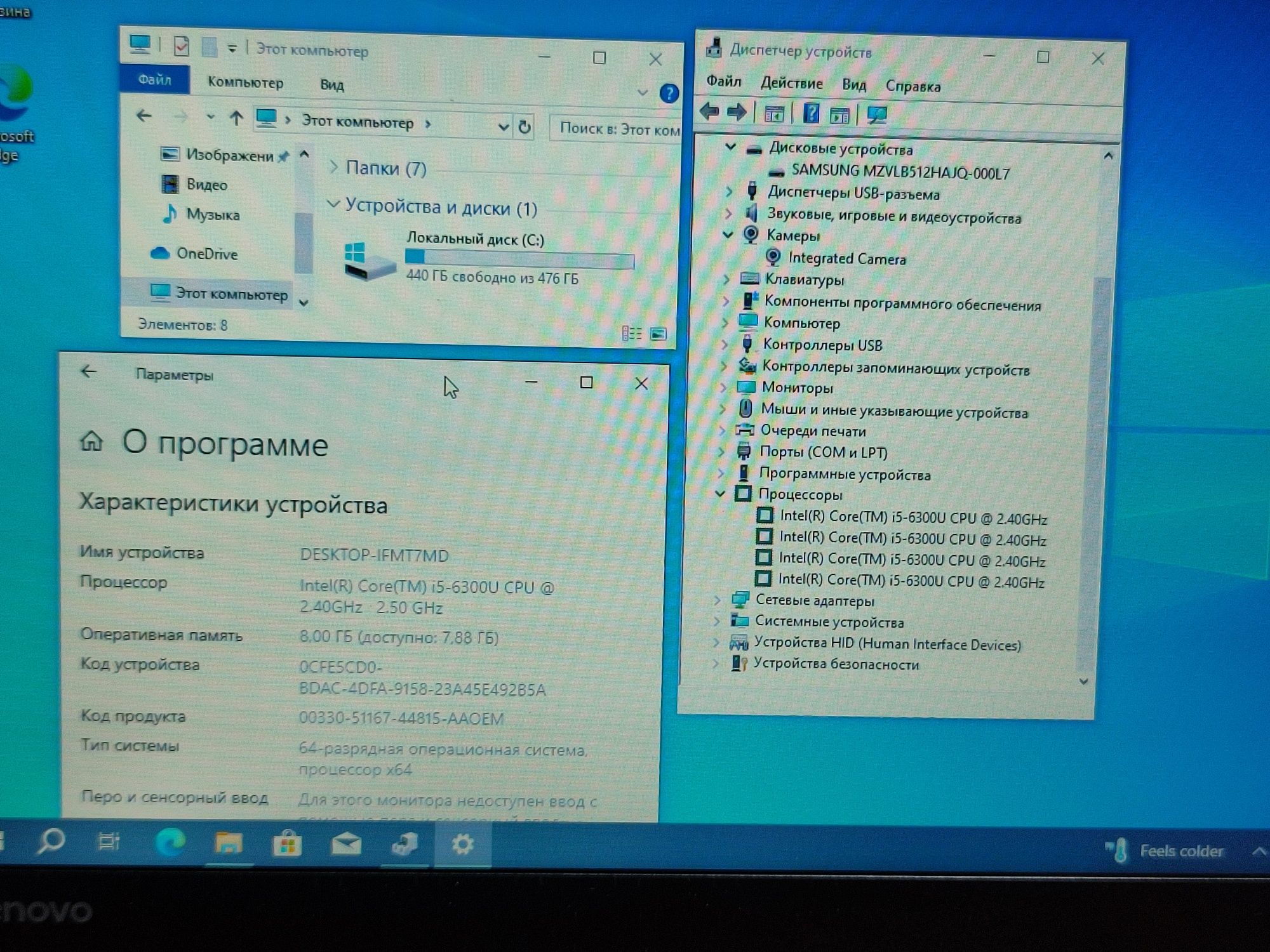Open Mail app from taskbar

[x=346, y=845]
